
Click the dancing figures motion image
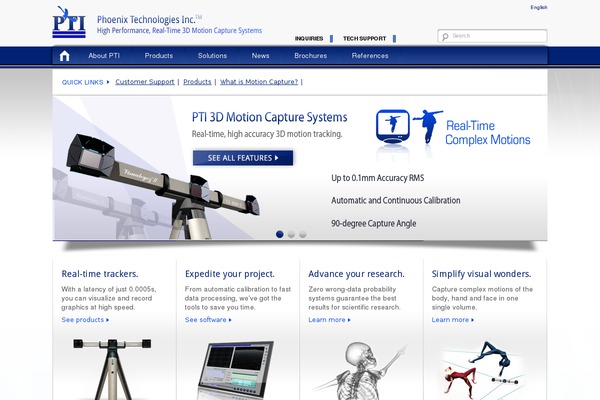click(483, 370)
